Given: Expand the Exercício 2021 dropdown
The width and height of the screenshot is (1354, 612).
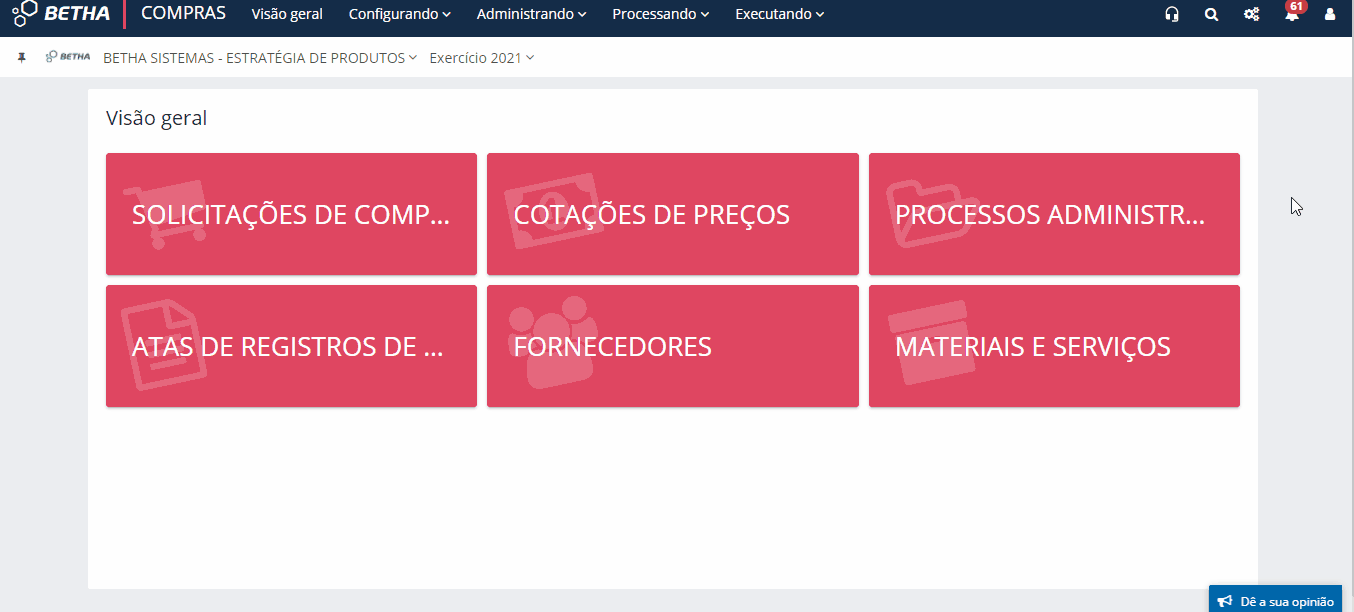Looking at the screenshot, I should [x=480, y=57].
